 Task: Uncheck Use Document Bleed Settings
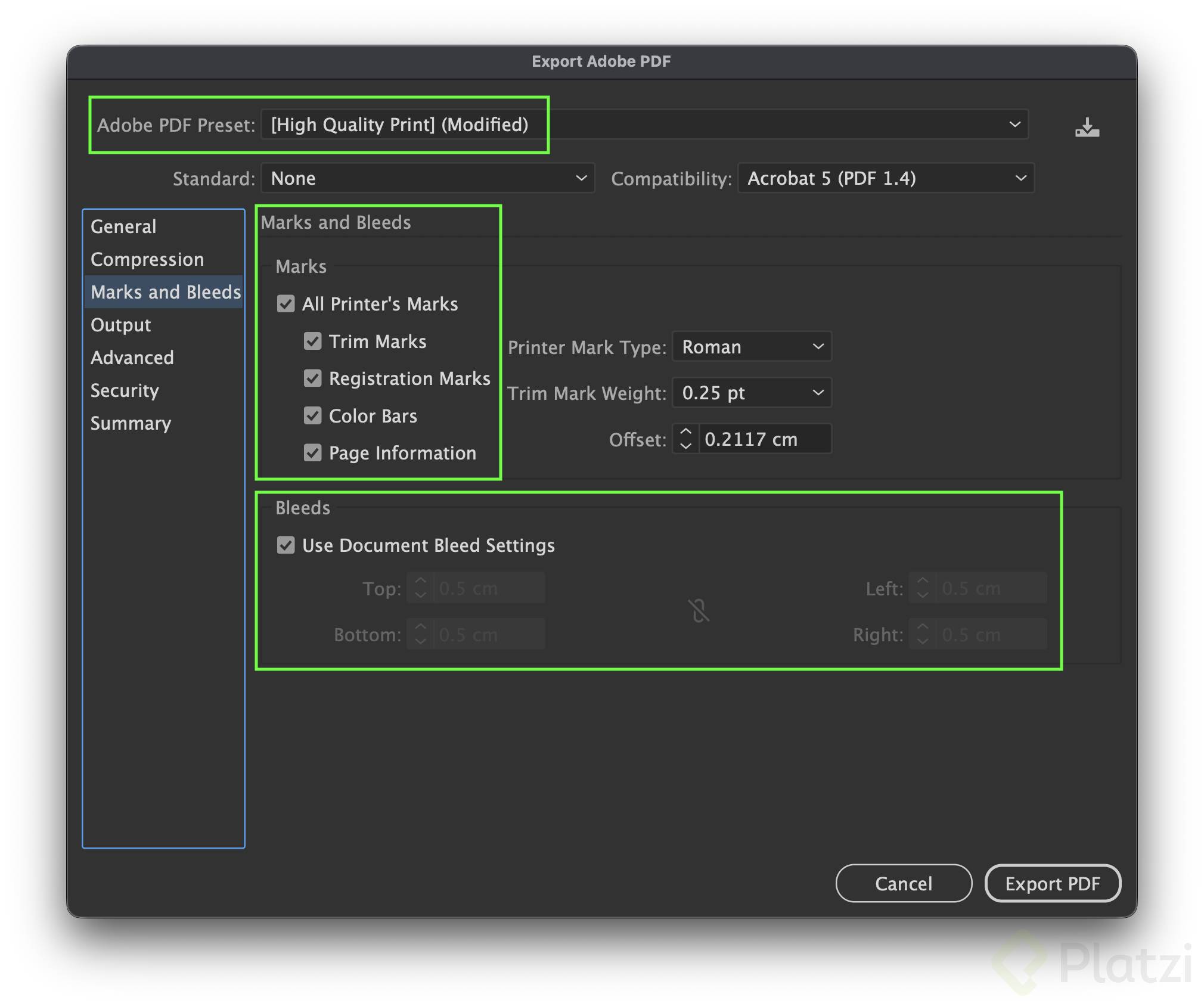point(286,545)
